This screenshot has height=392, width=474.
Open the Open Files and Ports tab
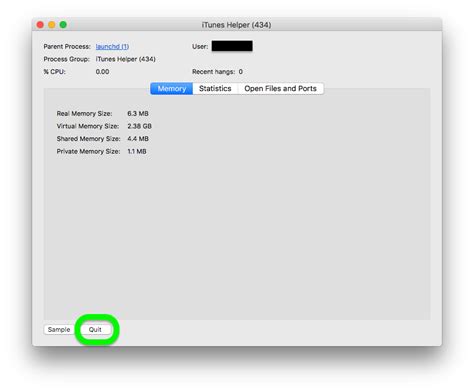pyautogui.click(x=280, y=89)
